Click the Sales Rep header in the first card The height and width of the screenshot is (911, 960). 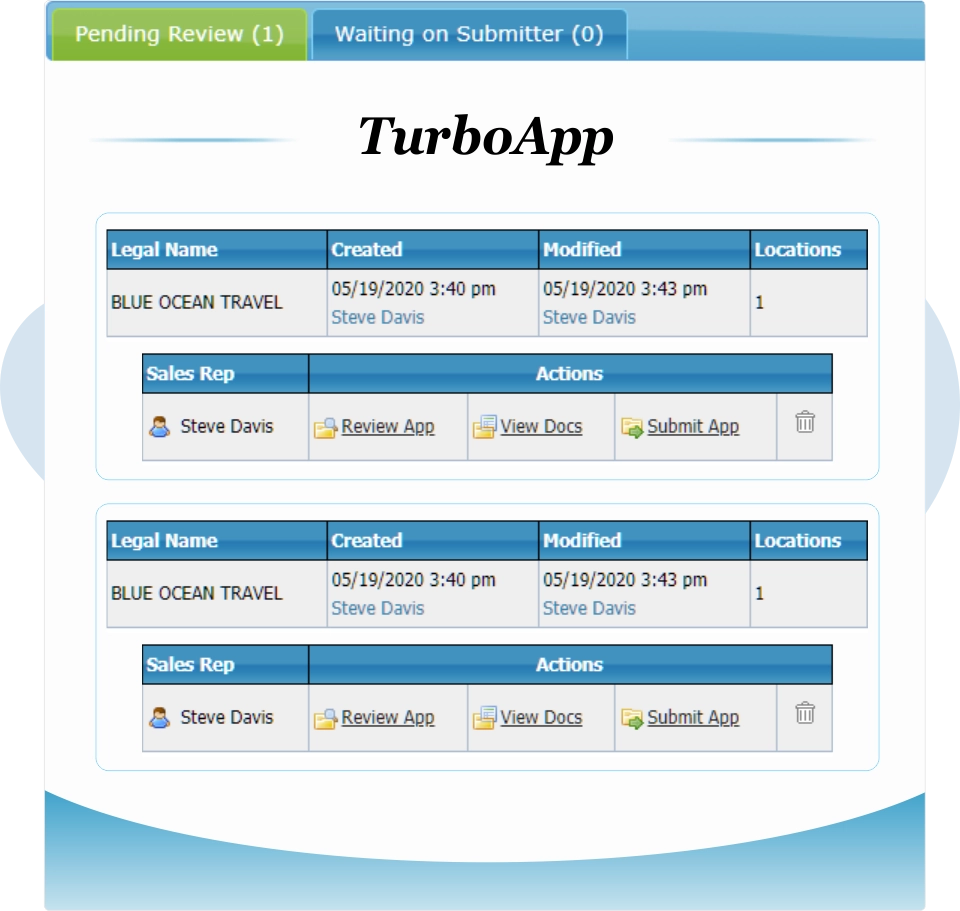[x=225, y=373]
